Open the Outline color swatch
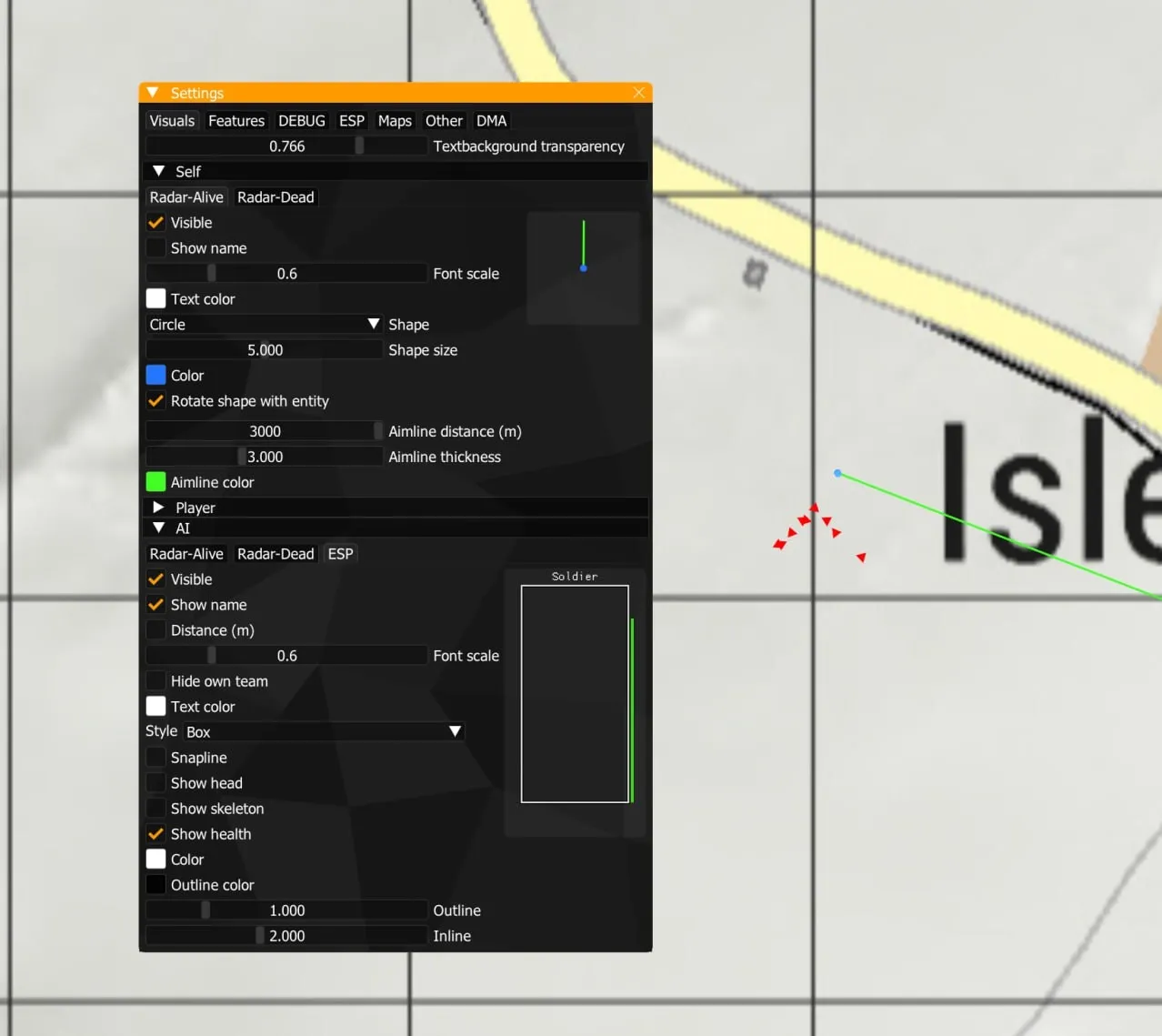Image resolution: width=1162 pixels, height=1036 pixels. [156, 885]
